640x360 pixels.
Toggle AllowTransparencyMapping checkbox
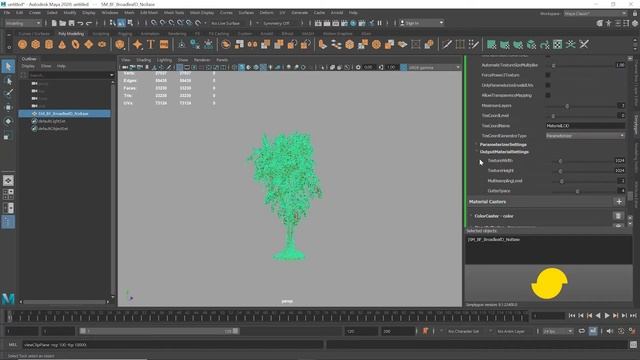click(548, 95)
